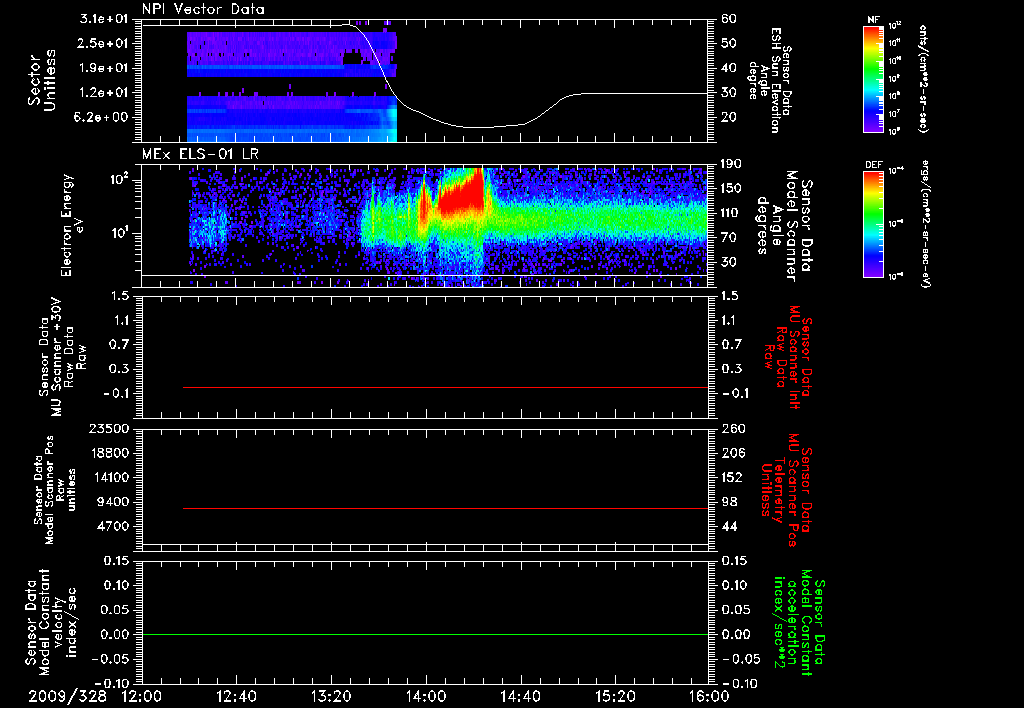The height and width of the screenshot is (708, 1024).
Task: Click the red MU Scanner Pos Telemetry label
Action: (786, 490)
